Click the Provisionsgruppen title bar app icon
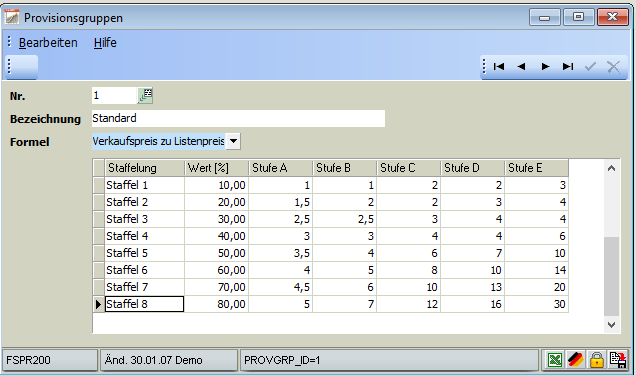 pyautogui.click(x=12, y=17)
